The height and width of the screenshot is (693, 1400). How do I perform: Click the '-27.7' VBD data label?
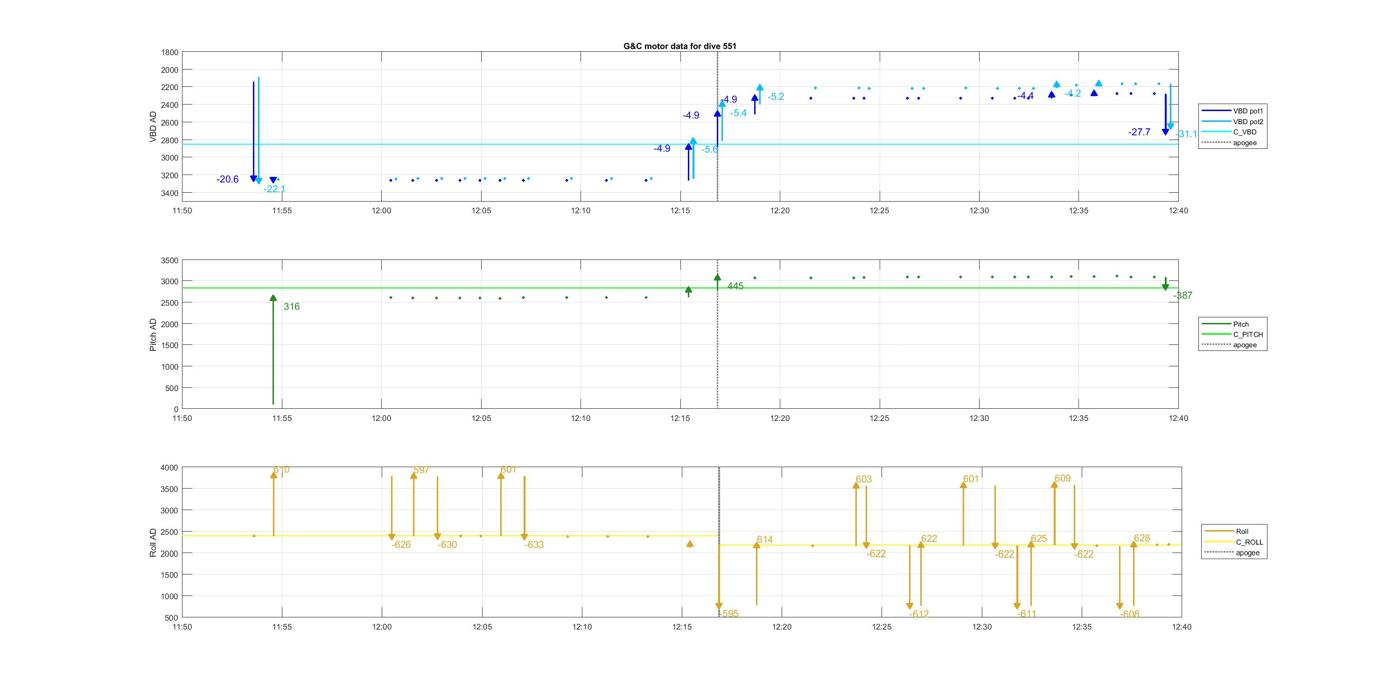click(x=1139, y=132)
